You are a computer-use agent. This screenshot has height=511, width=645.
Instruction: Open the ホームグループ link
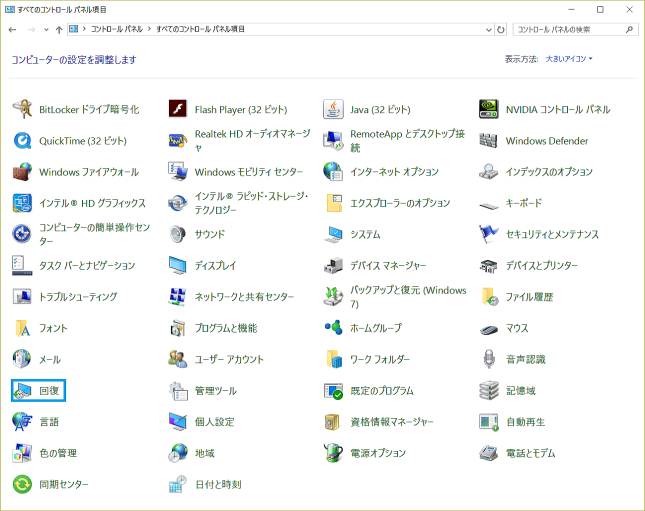pos(376,328)
